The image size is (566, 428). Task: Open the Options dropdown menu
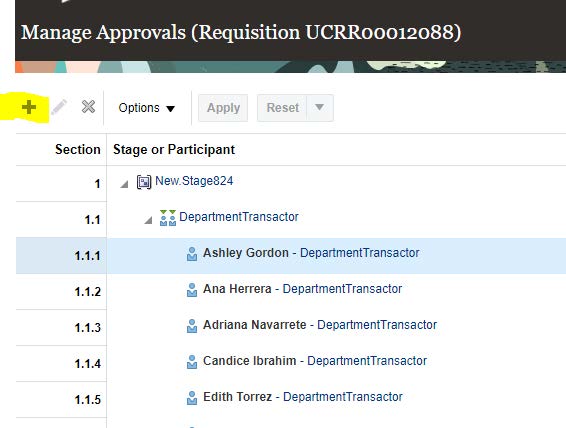(x=147, y=108)
